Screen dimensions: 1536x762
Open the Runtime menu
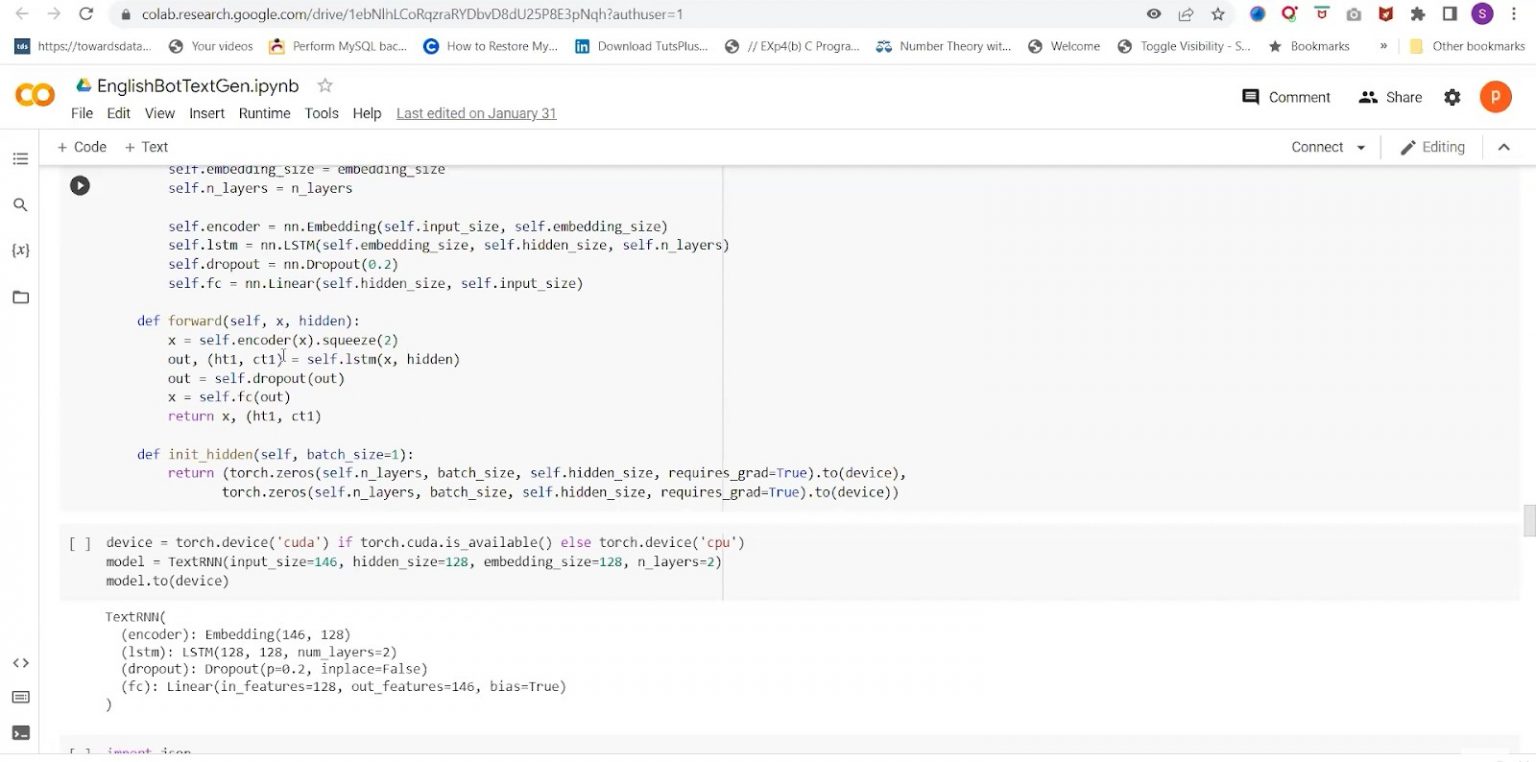[x=264, y=113]
